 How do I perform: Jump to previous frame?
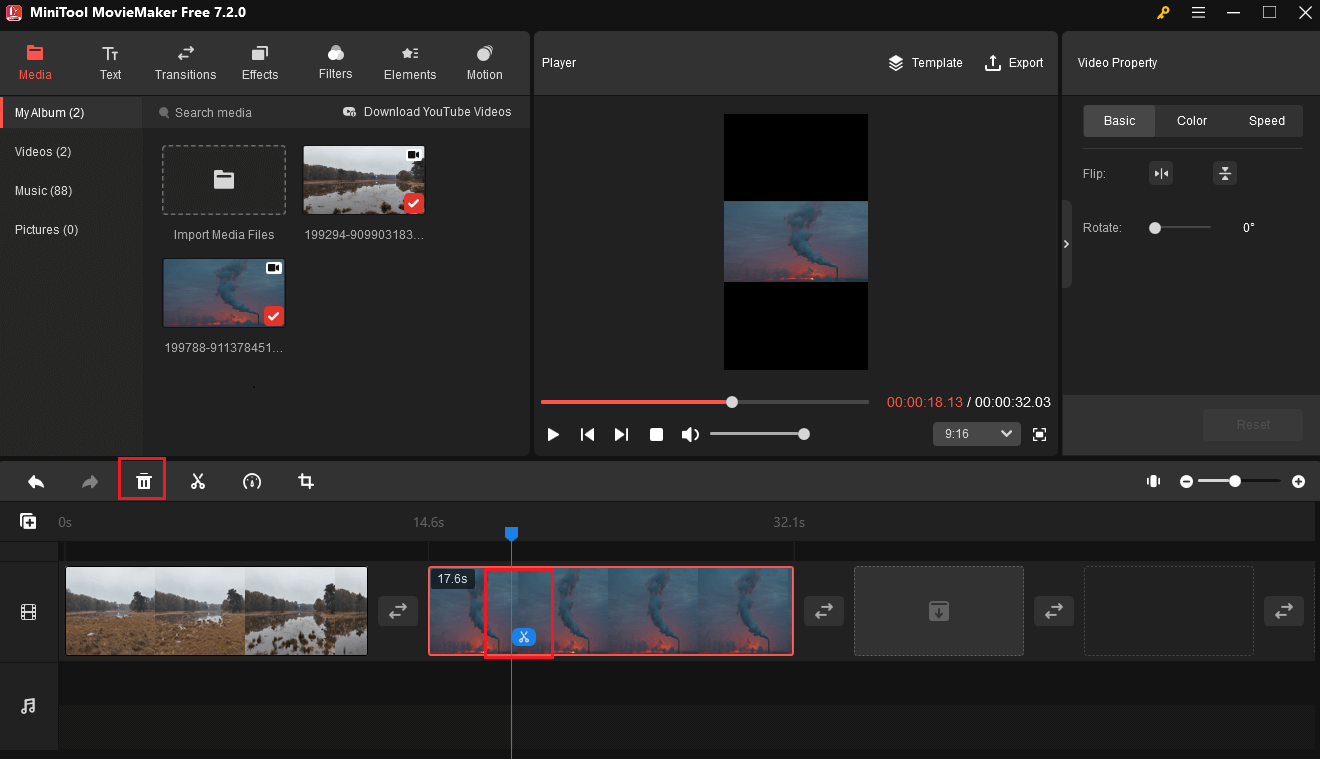click(x=588, y=434)
